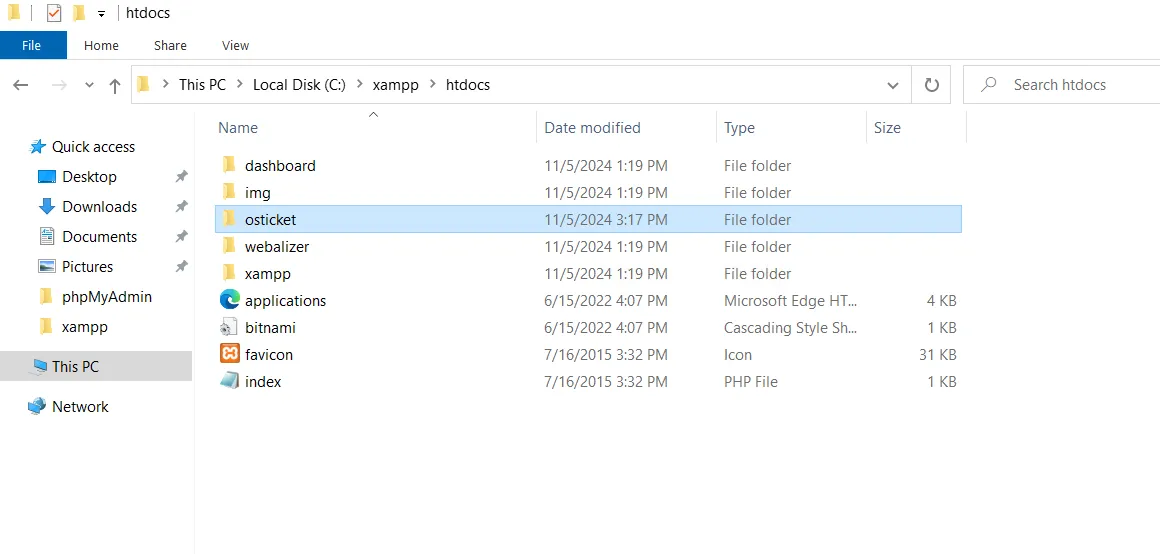Screen dimensions: 1160x554
Task: Click the xampp folder icon in file list
Action: pos(229,273)
